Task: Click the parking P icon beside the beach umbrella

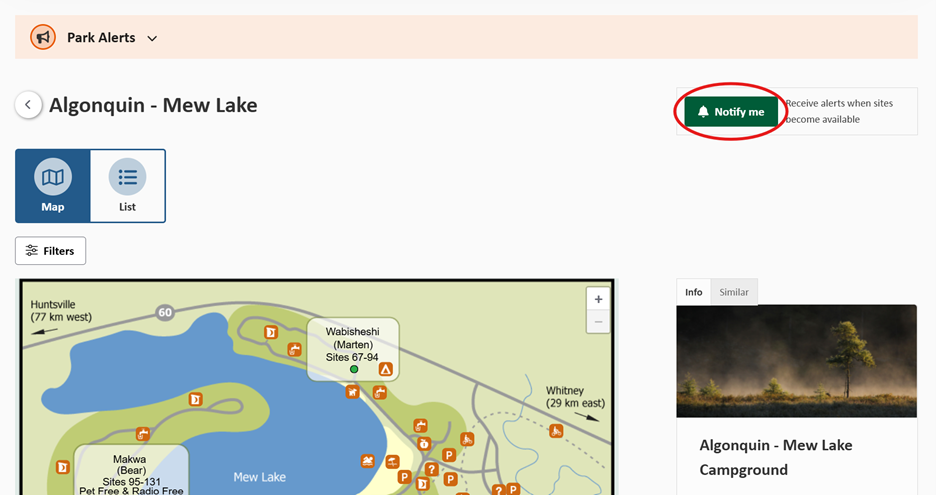Action: click(404, 477)
